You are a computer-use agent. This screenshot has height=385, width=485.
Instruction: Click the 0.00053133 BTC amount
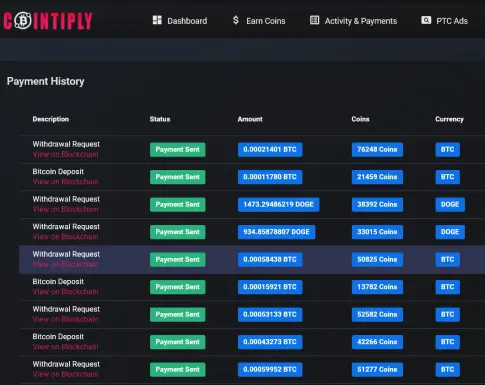[270, 315]
